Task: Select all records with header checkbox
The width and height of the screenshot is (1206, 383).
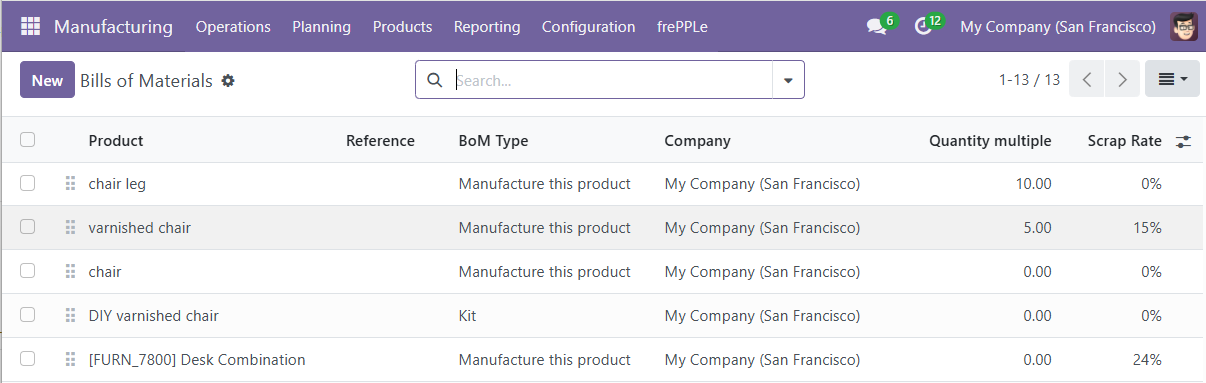Action: point(28,140)
